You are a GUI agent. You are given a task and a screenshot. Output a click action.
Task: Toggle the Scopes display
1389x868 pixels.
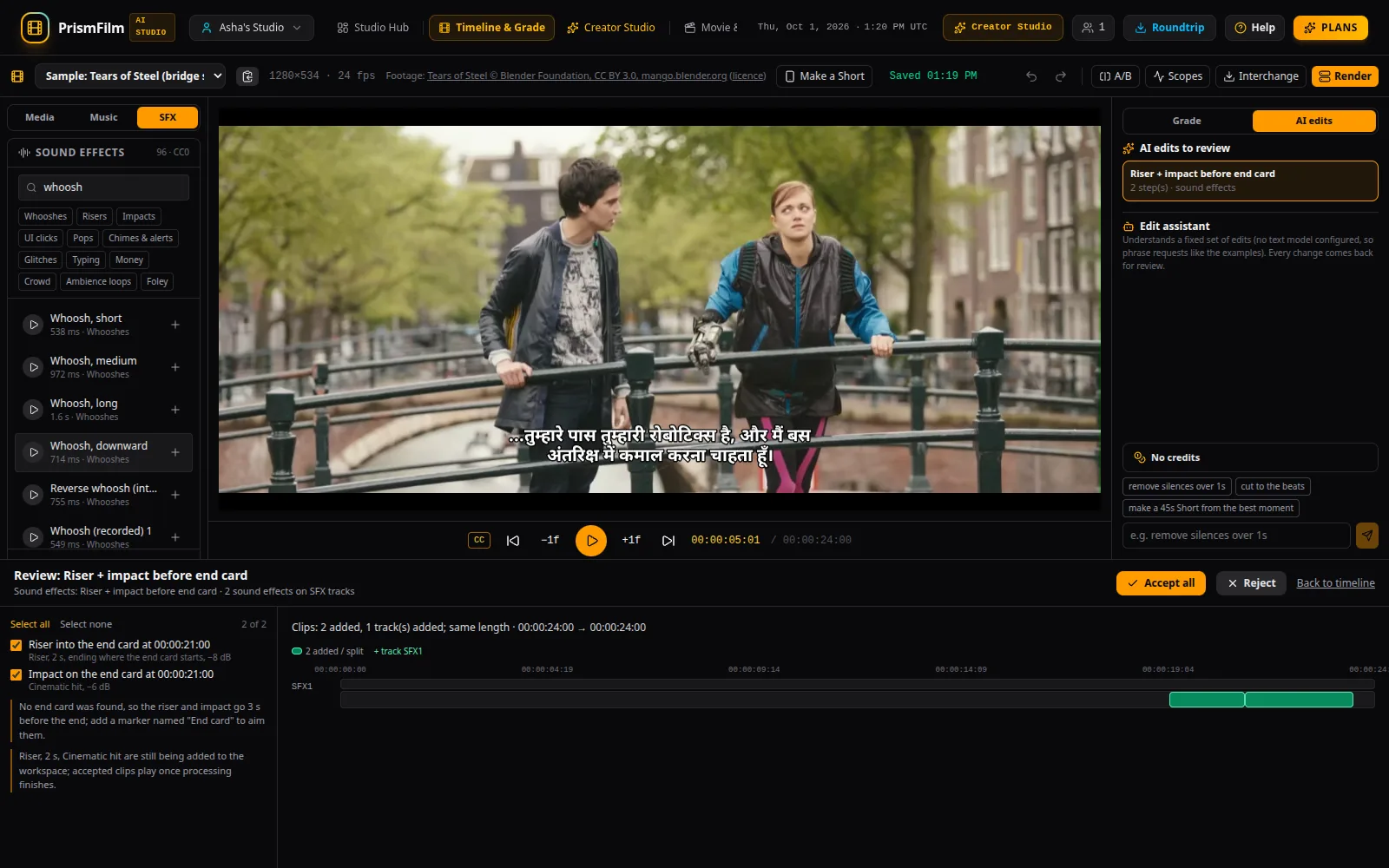tap(1177, 76)
